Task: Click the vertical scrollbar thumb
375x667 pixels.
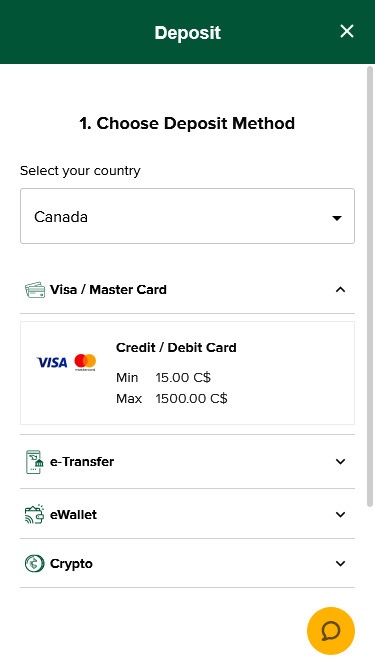Action: coord(370,286)
